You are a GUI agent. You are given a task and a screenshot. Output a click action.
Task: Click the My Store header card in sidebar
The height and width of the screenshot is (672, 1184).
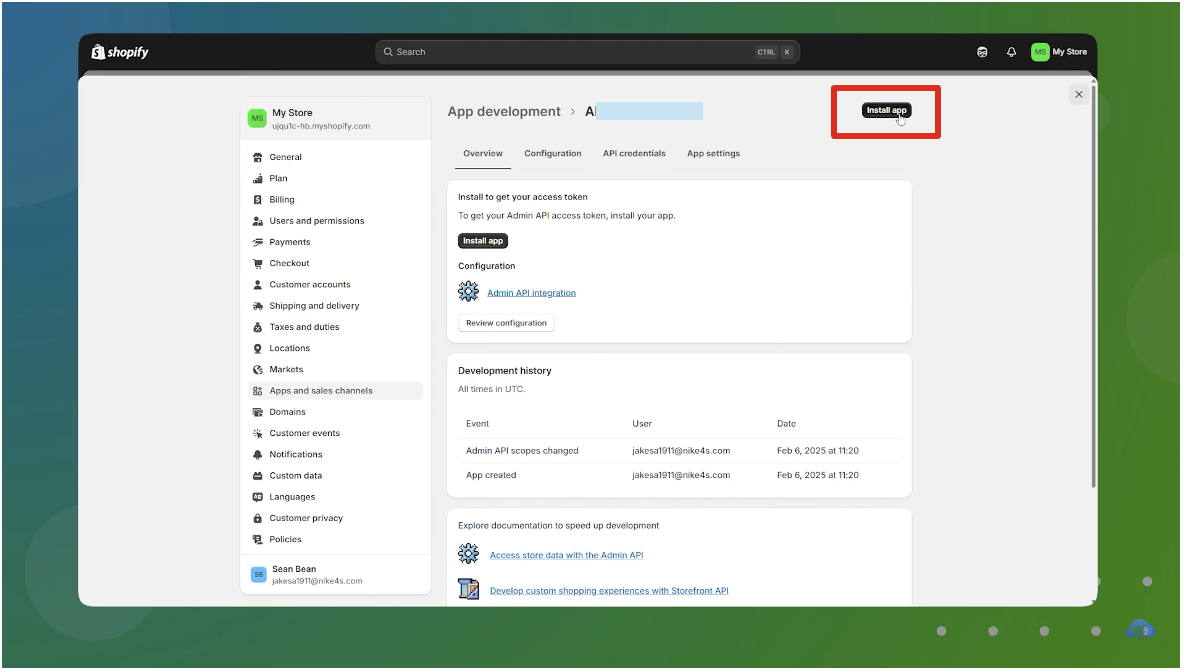(x=335, y=119)
